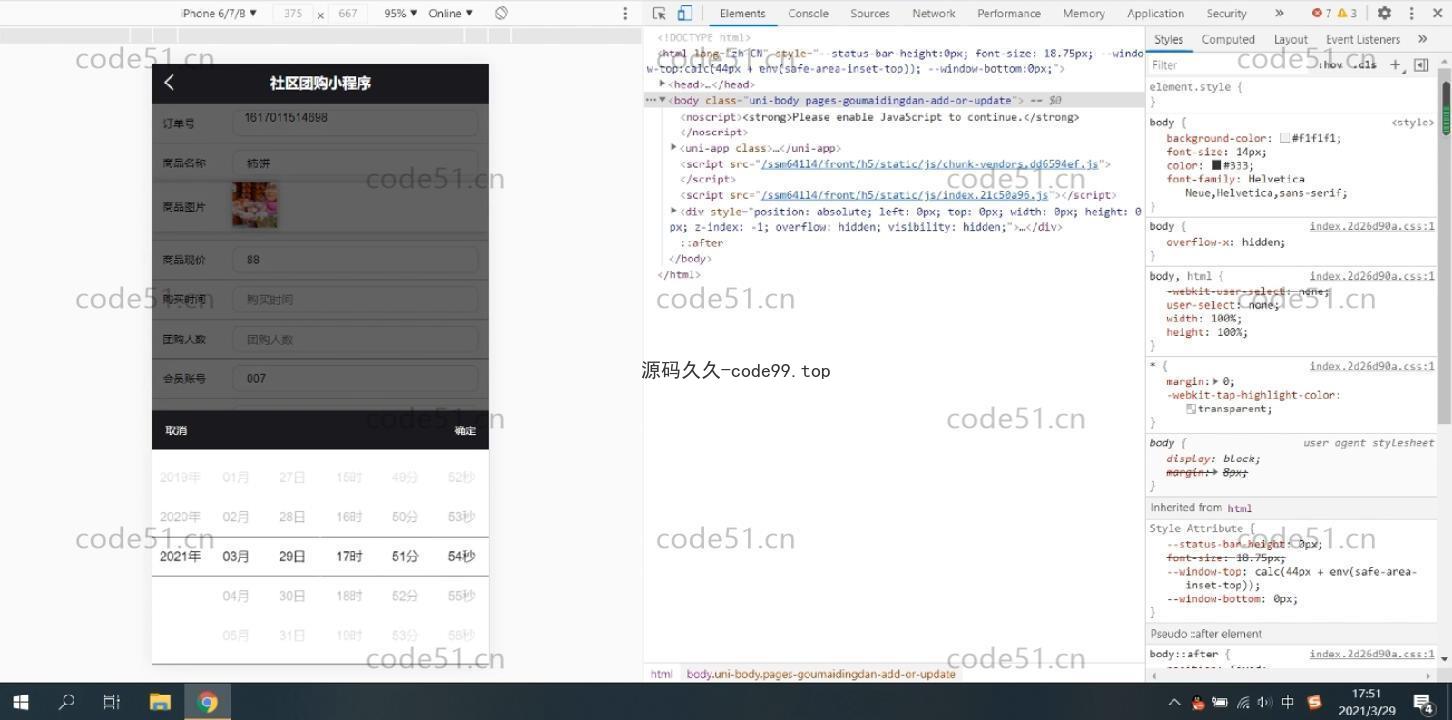Image resolution: width=1452 pixels, height=720 pixels.
Task: Collapse the body element node
Action: pyautogui.click(x=662, y=100)
